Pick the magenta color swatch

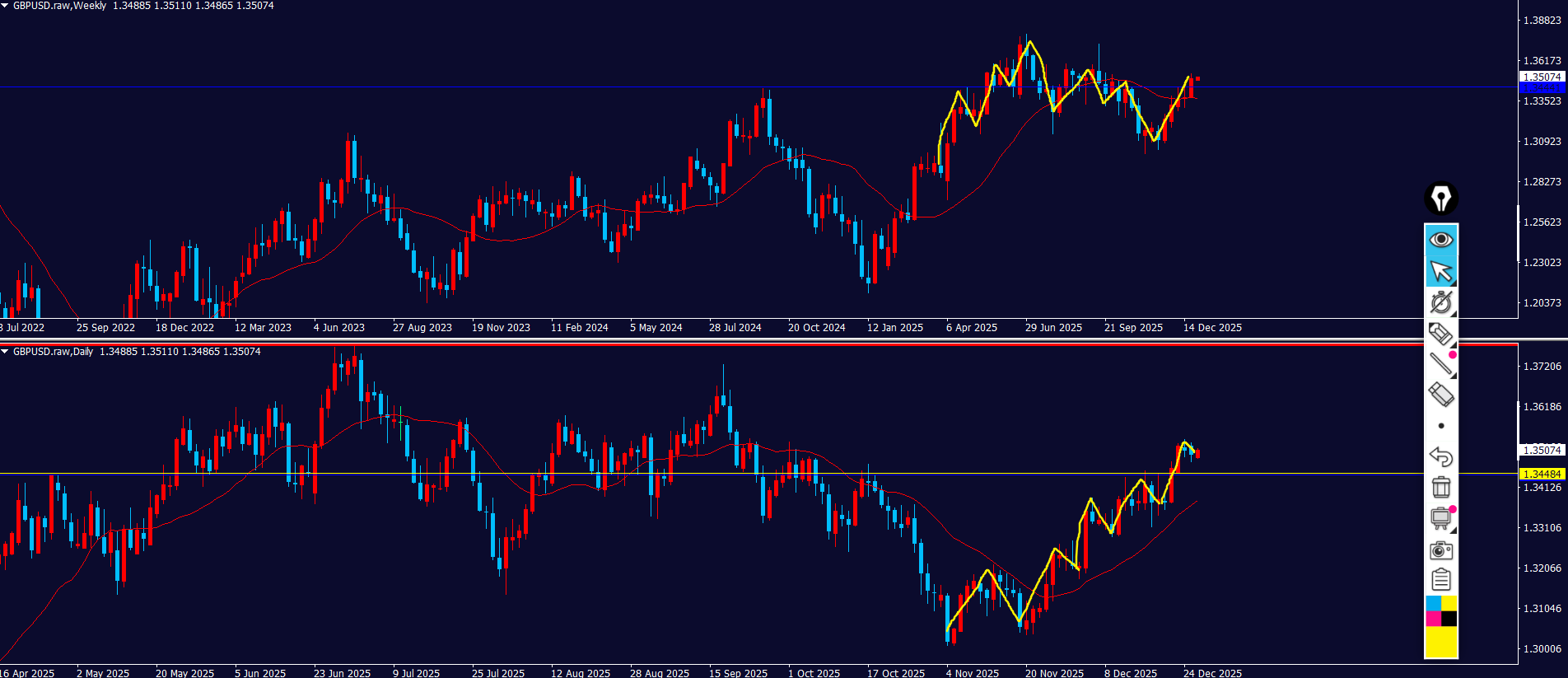[1433, 619]
